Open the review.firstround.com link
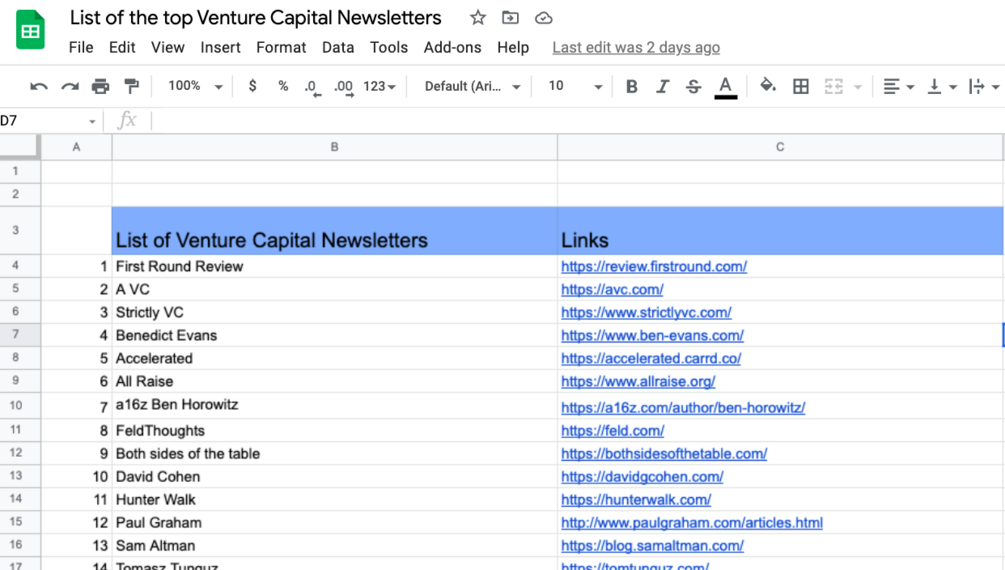Viewport: 1005px width, 570px height. 654,267
